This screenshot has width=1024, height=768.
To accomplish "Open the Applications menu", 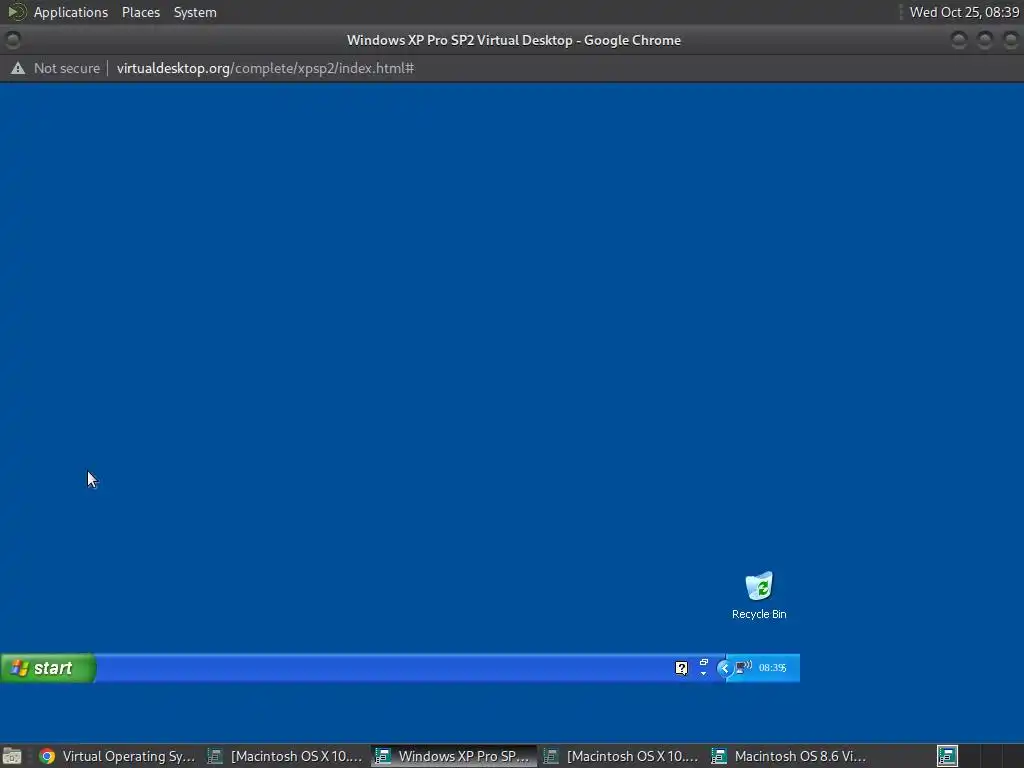I will (x=71, y=12).
